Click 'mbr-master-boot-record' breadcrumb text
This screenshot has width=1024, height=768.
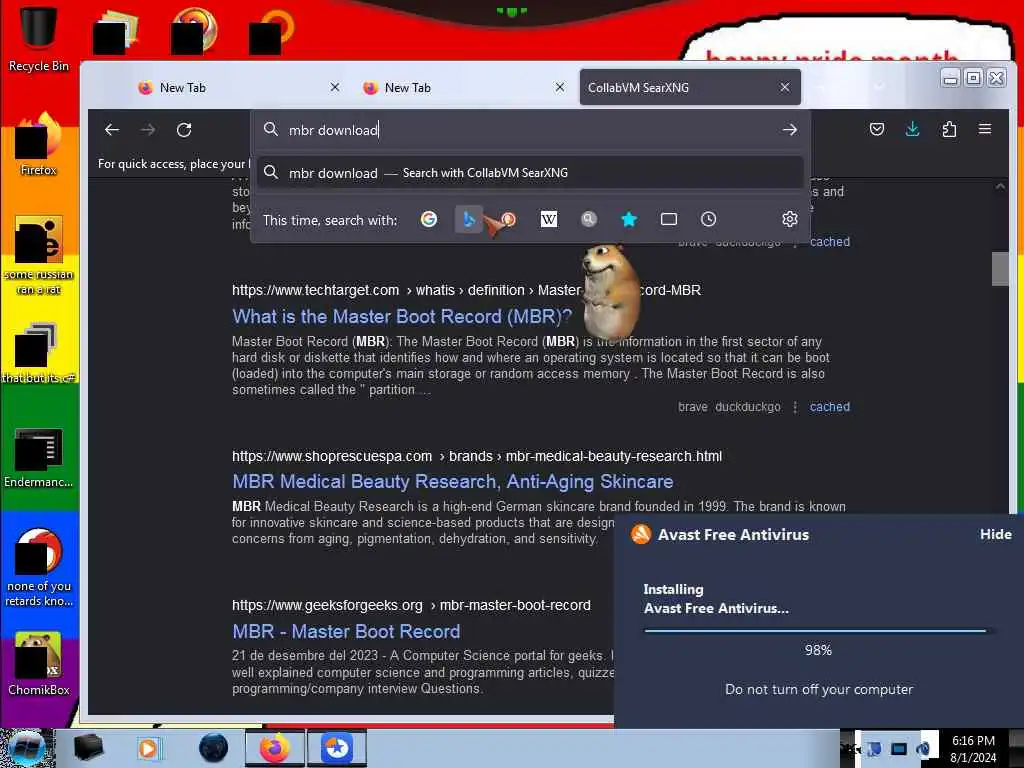pos(515,605)
